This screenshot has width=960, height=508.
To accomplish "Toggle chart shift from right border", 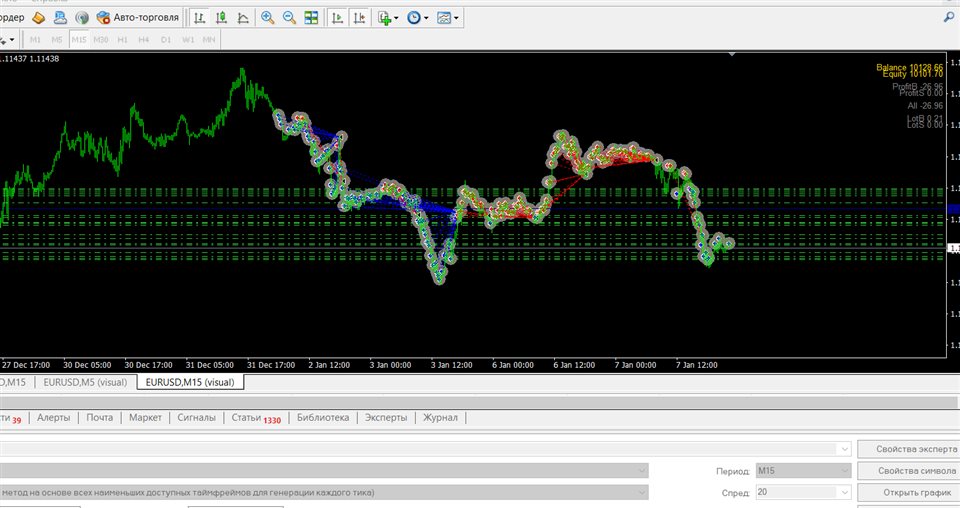I will point(358,17).
